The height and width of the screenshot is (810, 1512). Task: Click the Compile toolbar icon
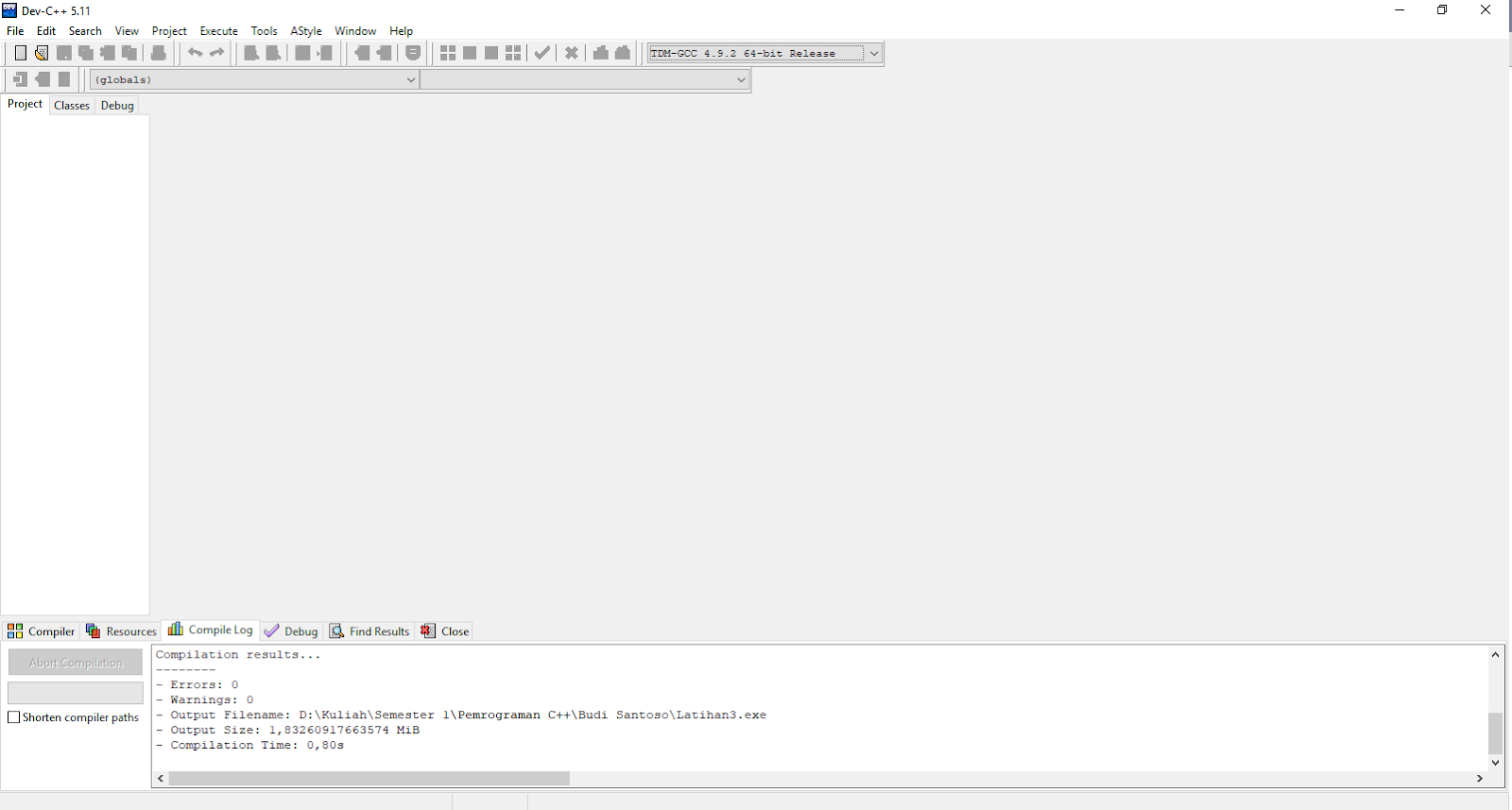448,53
